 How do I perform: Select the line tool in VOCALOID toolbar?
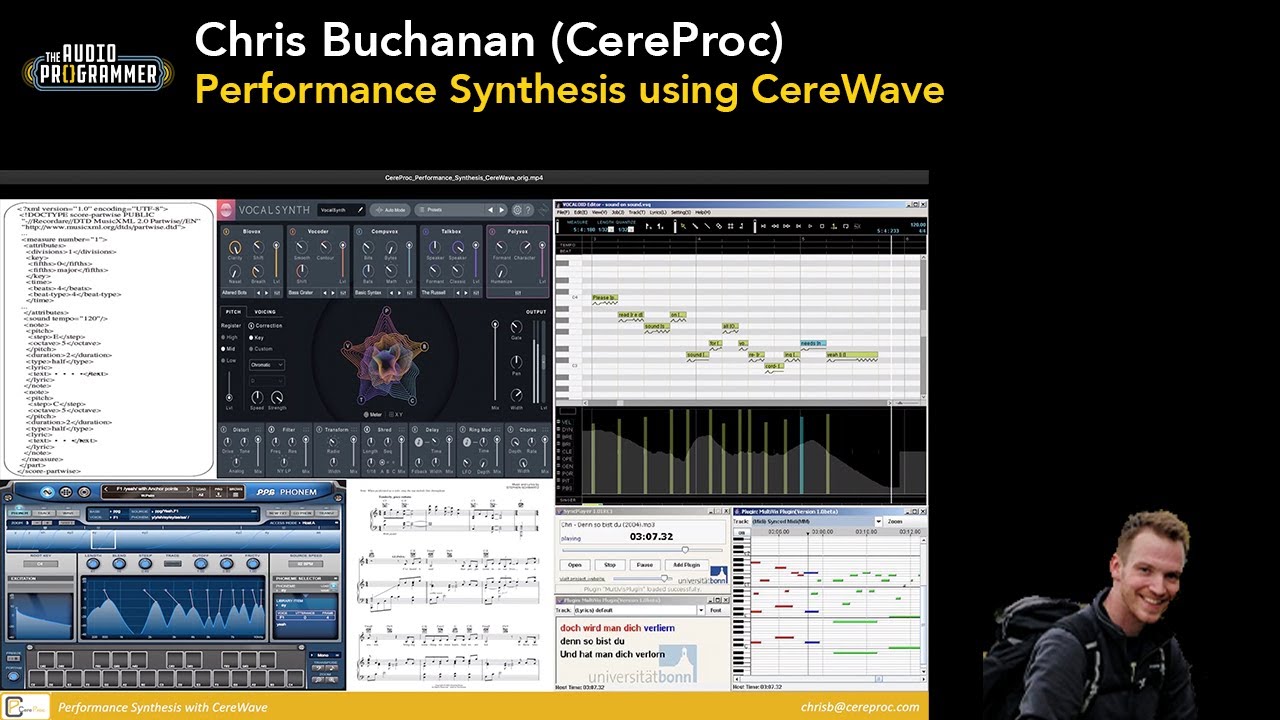pos(707,226)
